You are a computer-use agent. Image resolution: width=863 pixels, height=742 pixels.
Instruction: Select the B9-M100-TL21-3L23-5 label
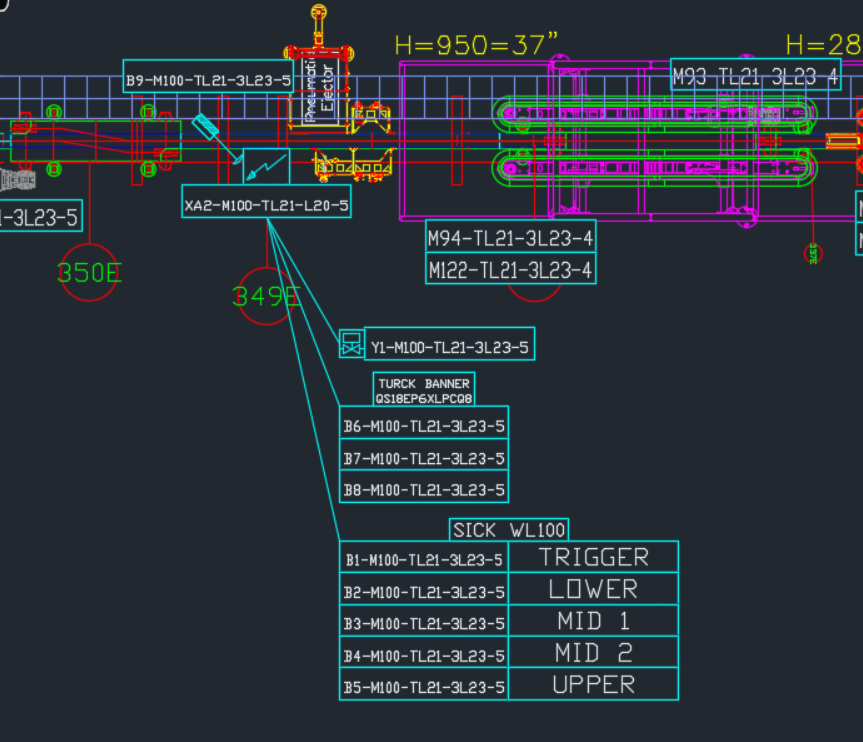[x=208, y=76]
